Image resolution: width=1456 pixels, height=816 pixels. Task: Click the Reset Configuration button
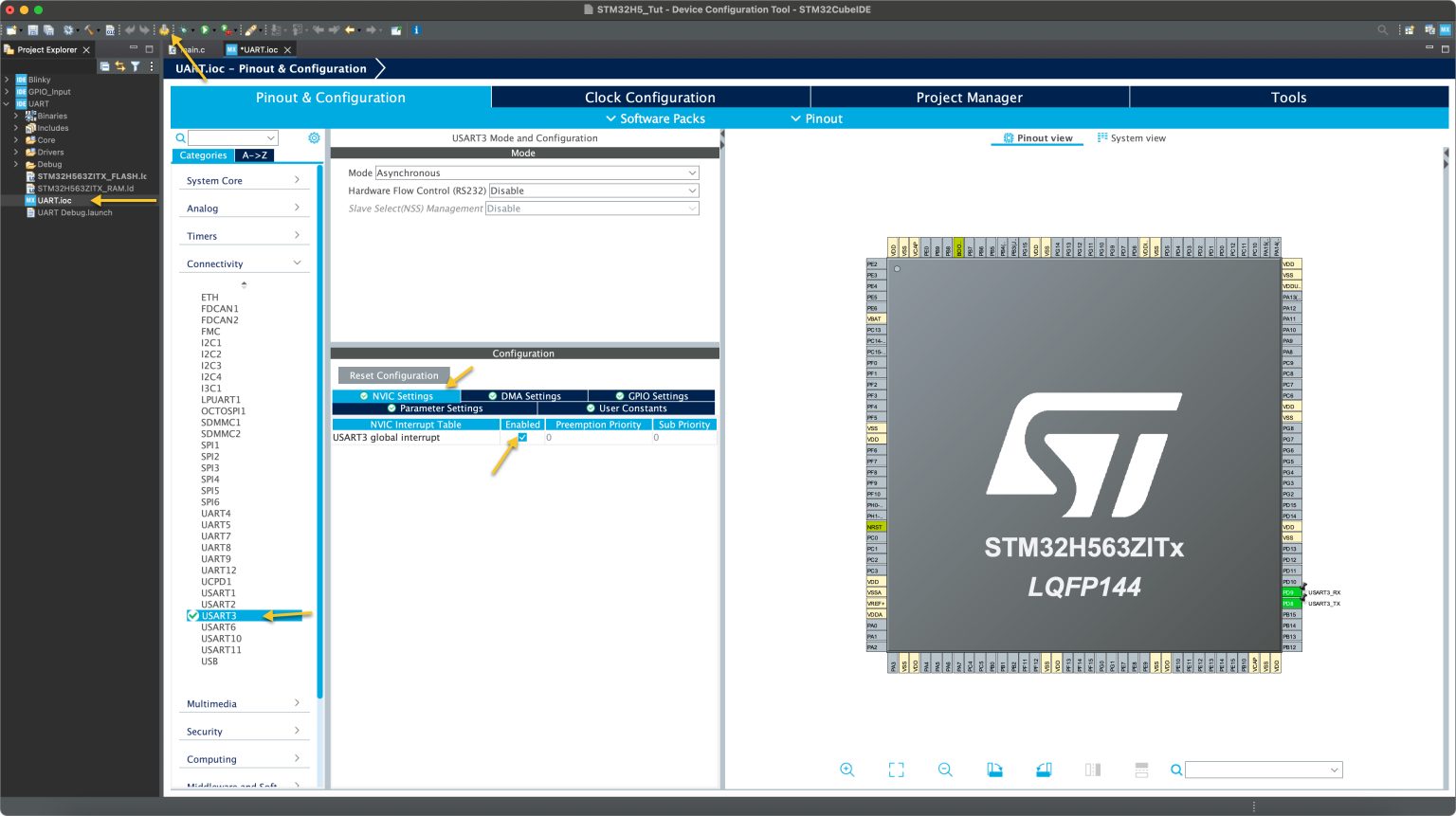coord(392,375)
